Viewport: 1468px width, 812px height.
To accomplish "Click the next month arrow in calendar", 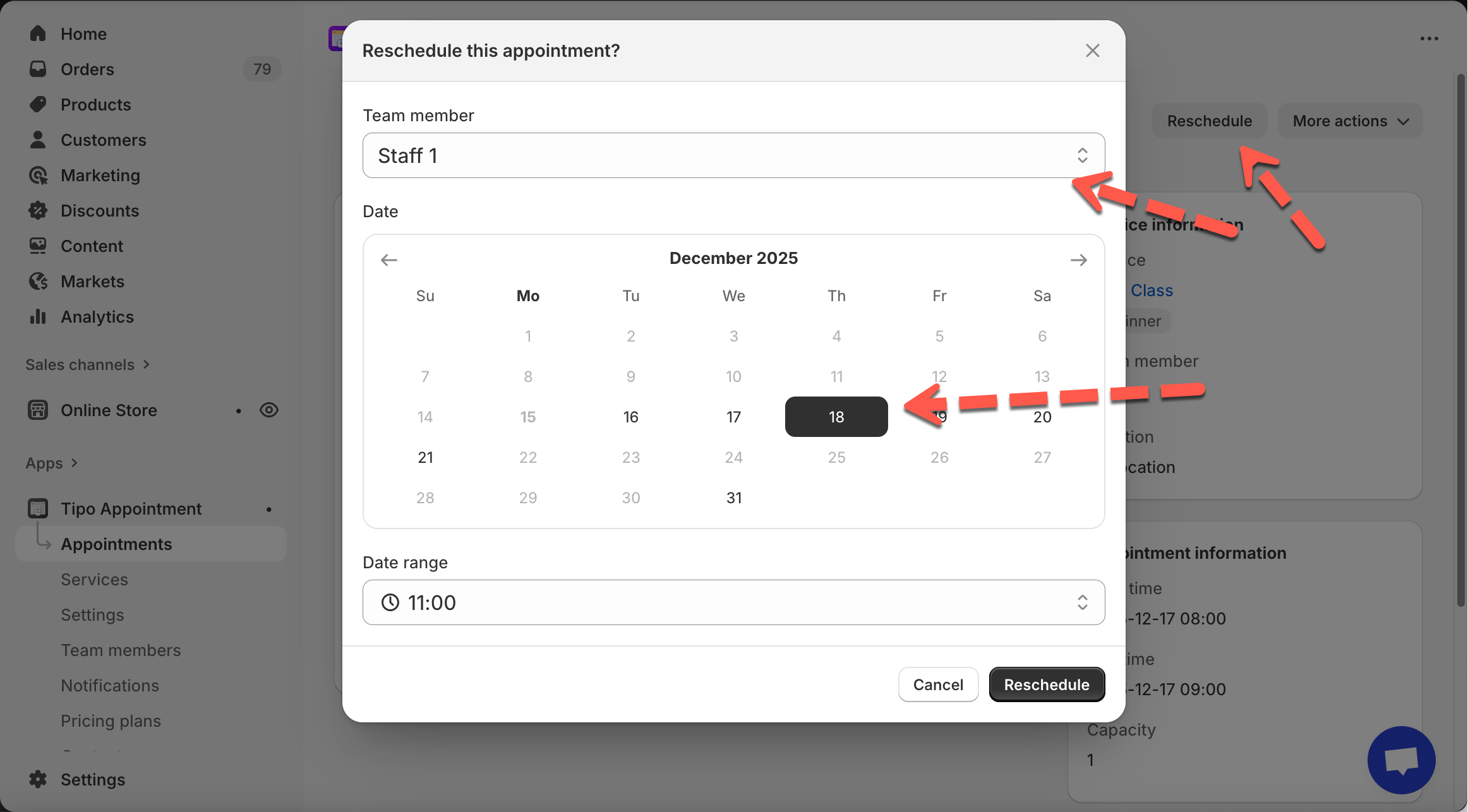I will (1079, 260).
